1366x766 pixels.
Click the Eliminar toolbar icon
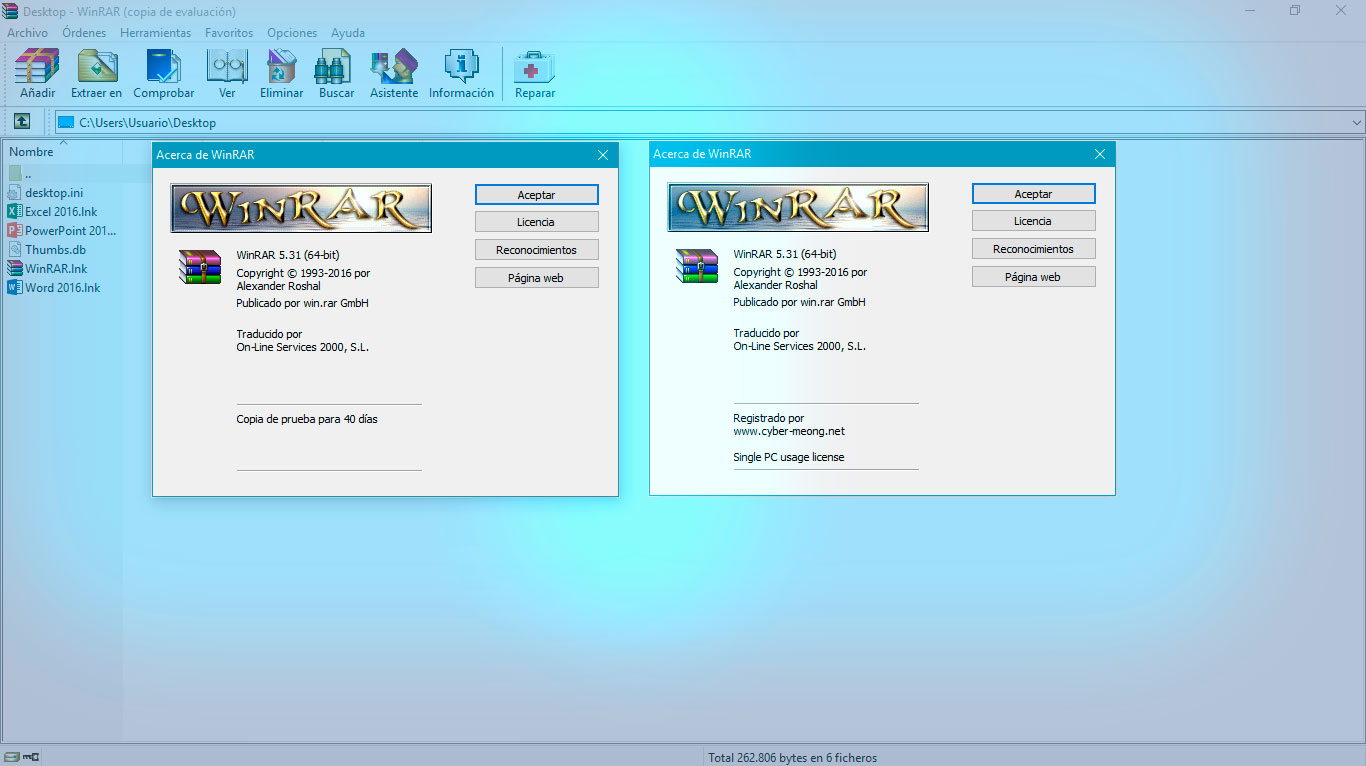(280, 70)
